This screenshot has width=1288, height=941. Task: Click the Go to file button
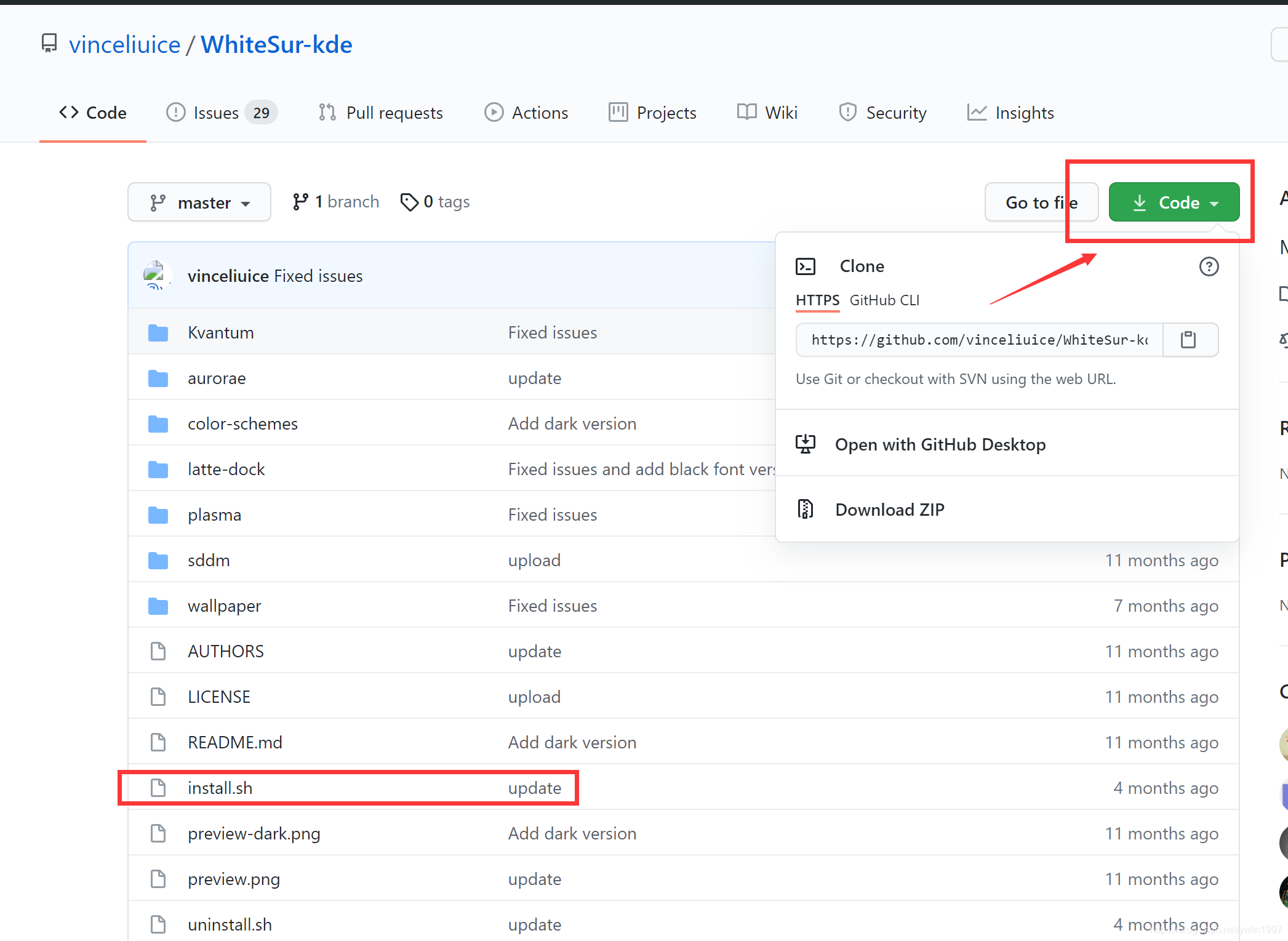[x=1041, y=202]
